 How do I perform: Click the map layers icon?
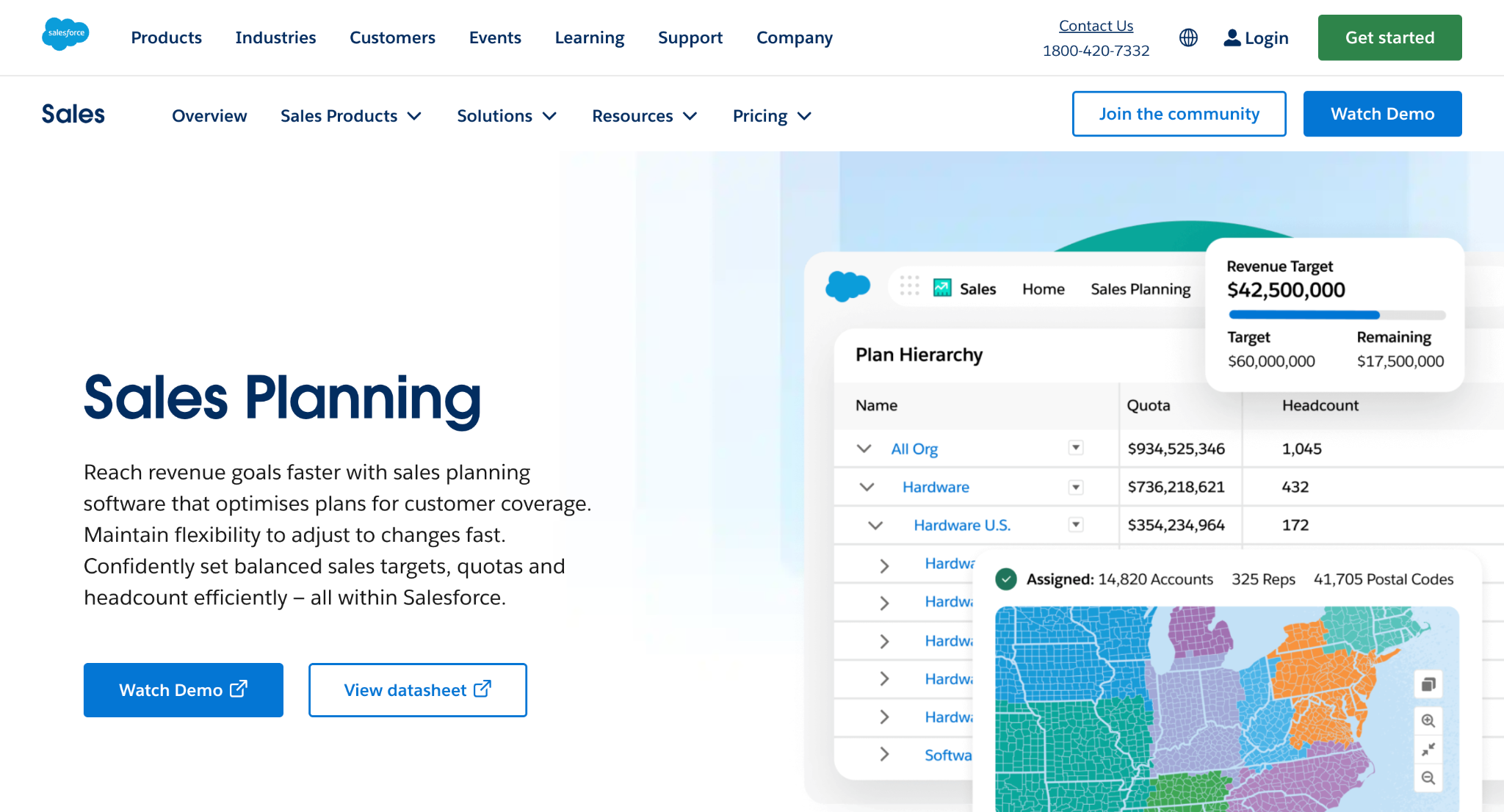click(1428, 684)
